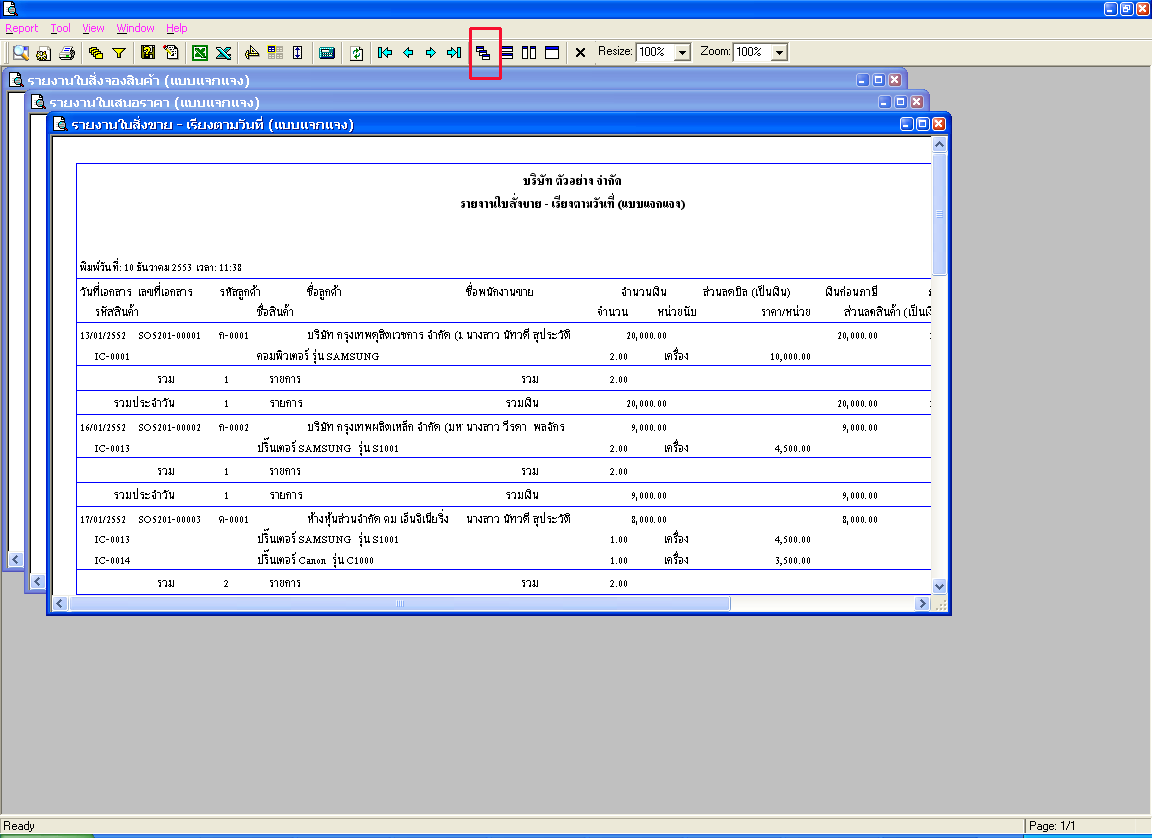
Task: Tile windows vertically icon
Action: pyautogui.click(x=529, y=52)
